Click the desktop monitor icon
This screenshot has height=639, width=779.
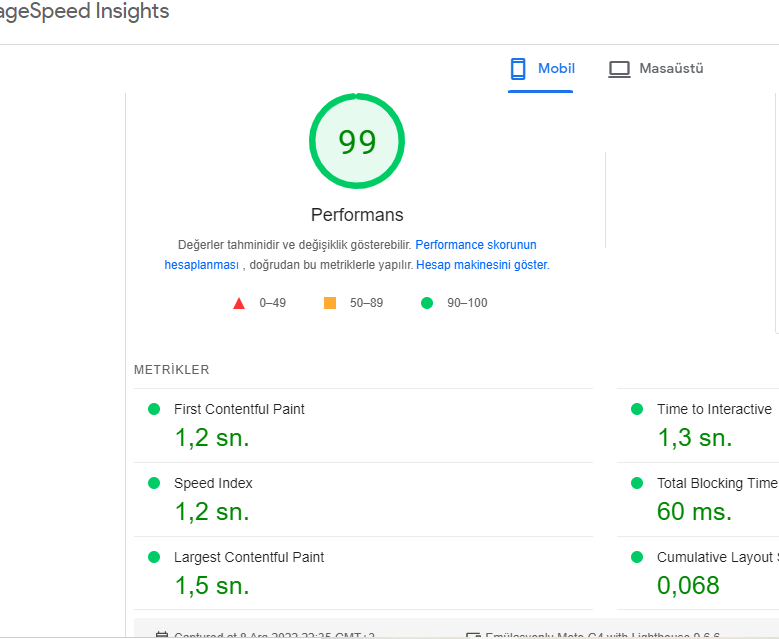coord(619,69)
